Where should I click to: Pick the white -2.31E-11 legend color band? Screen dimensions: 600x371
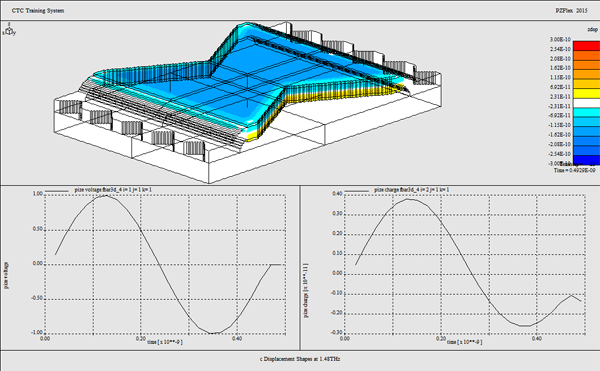tap(586, 103)
